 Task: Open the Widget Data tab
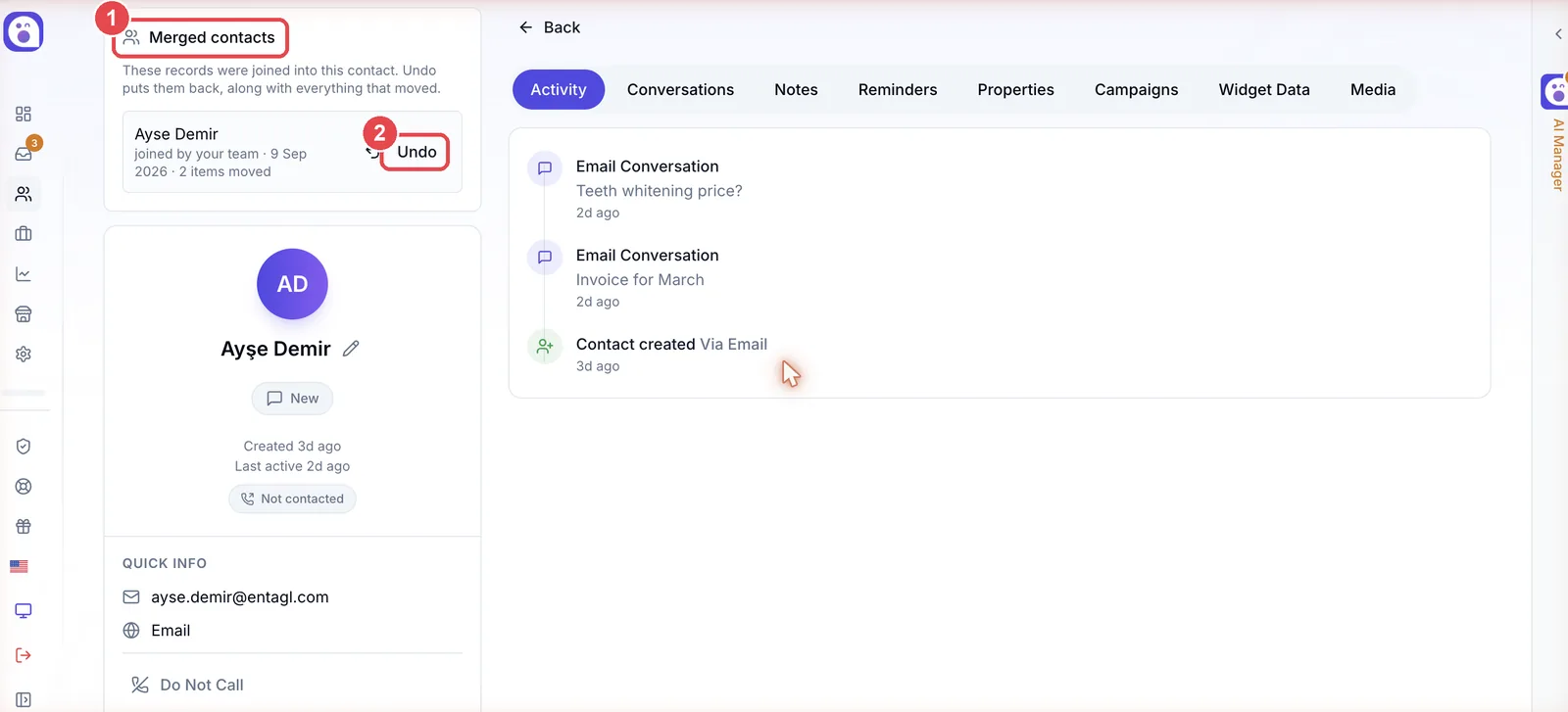pyautogui.click(x=1264, y=89)
